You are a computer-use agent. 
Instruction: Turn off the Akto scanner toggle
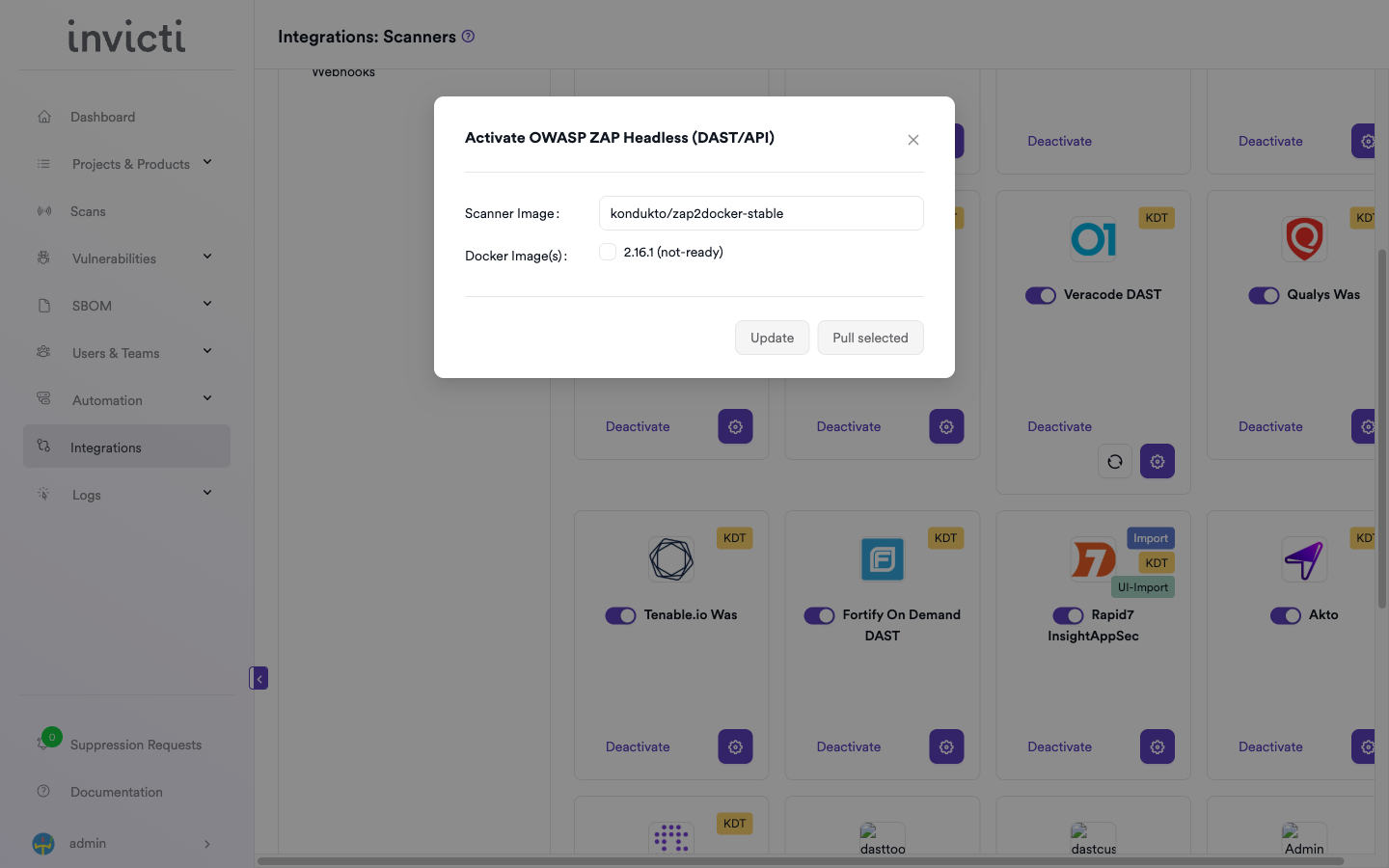1286,615
